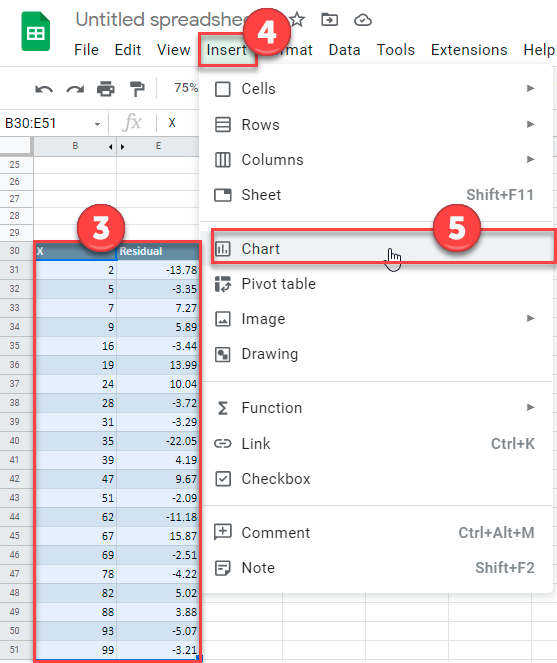Select row 40 header

pos(16,441)
